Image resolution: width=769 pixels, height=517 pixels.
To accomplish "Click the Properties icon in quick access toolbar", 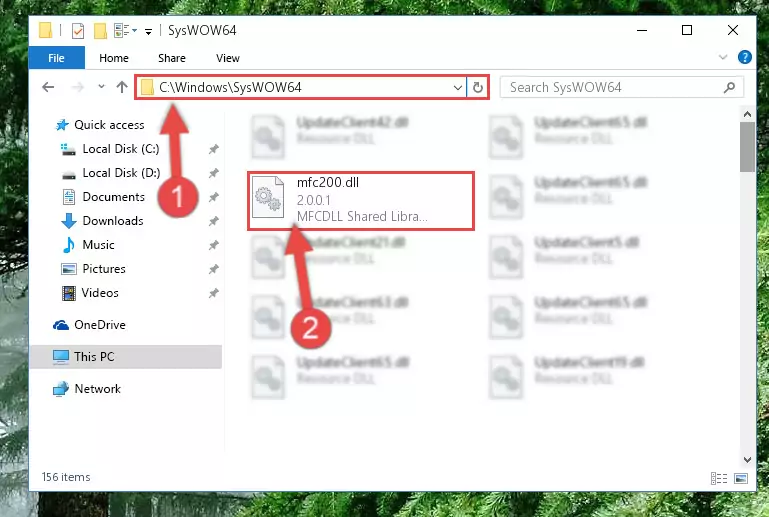I will coord(78,31).
